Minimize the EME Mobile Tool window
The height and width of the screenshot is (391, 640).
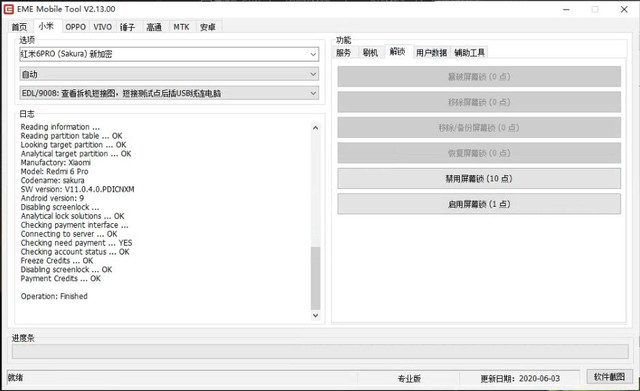pyautogui.click(x=566, y=9)
